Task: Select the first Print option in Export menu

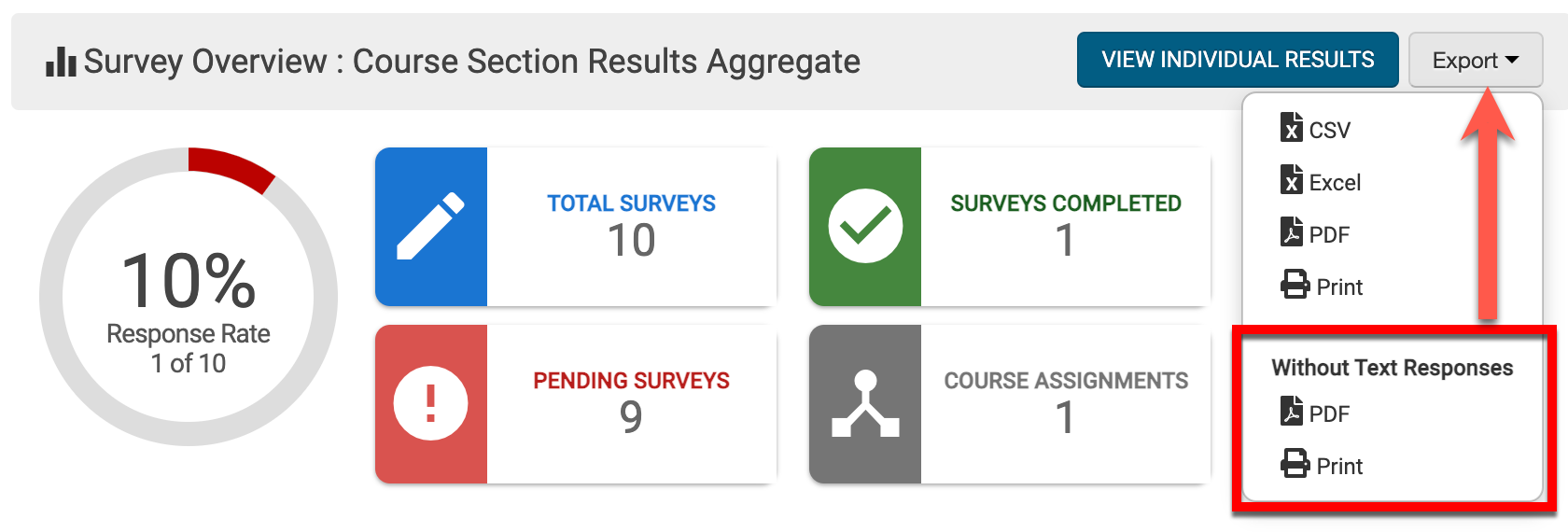Action: coord(1338,287)
